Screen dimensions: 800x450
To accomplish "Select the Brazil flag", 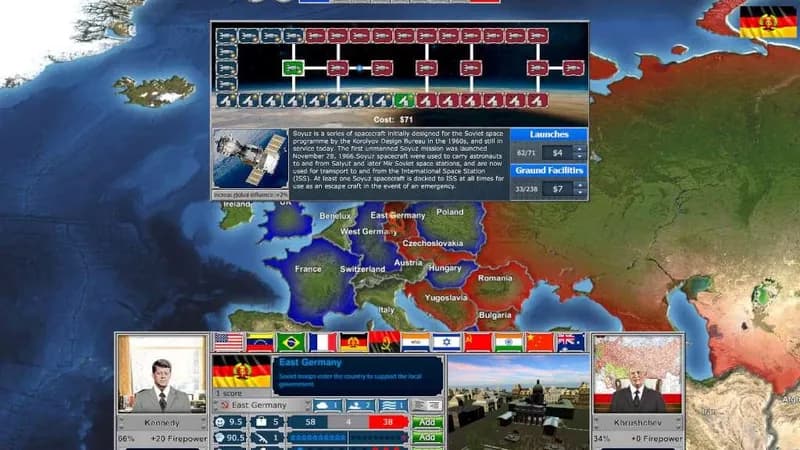I will 291,342.
